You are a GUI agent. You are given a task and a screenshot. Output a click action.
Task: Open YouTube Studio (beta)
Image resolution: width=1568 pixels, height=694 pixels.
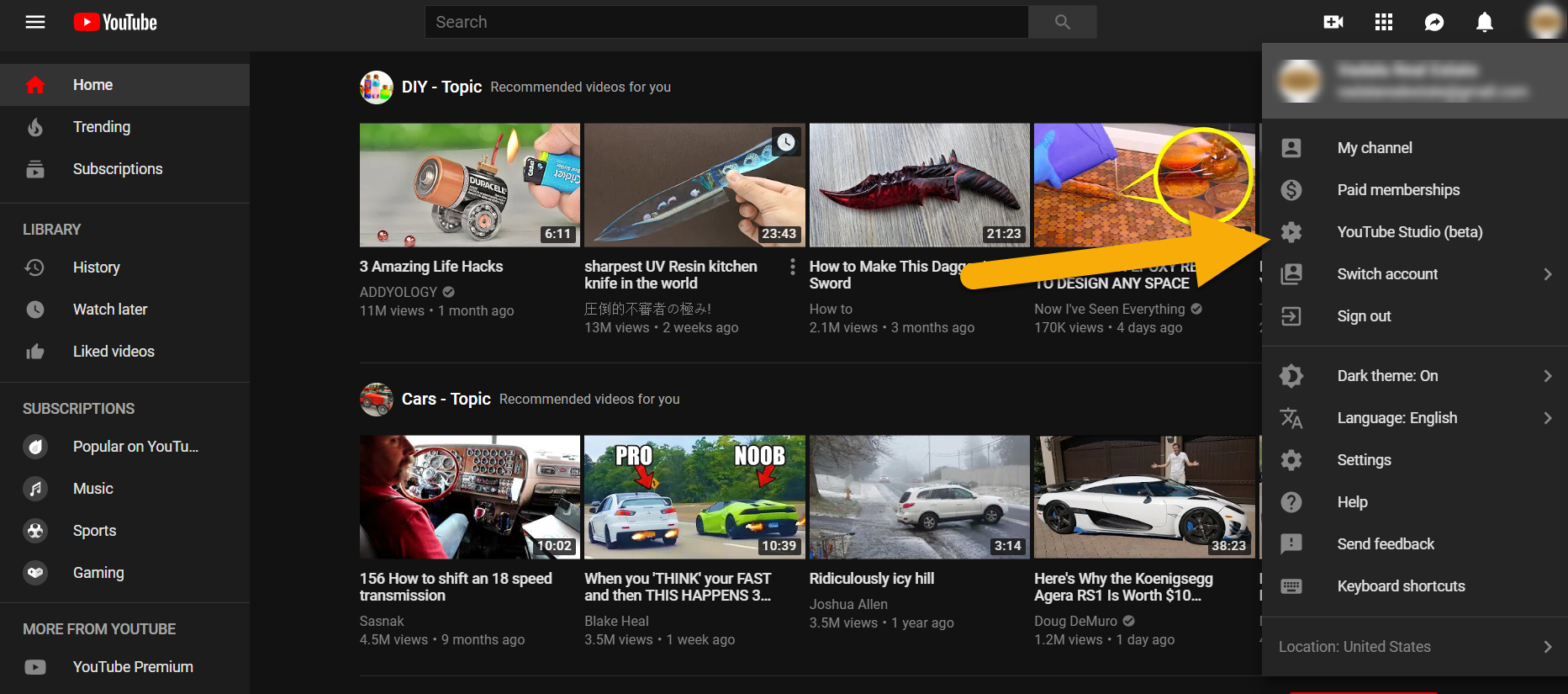(1410, 232)
